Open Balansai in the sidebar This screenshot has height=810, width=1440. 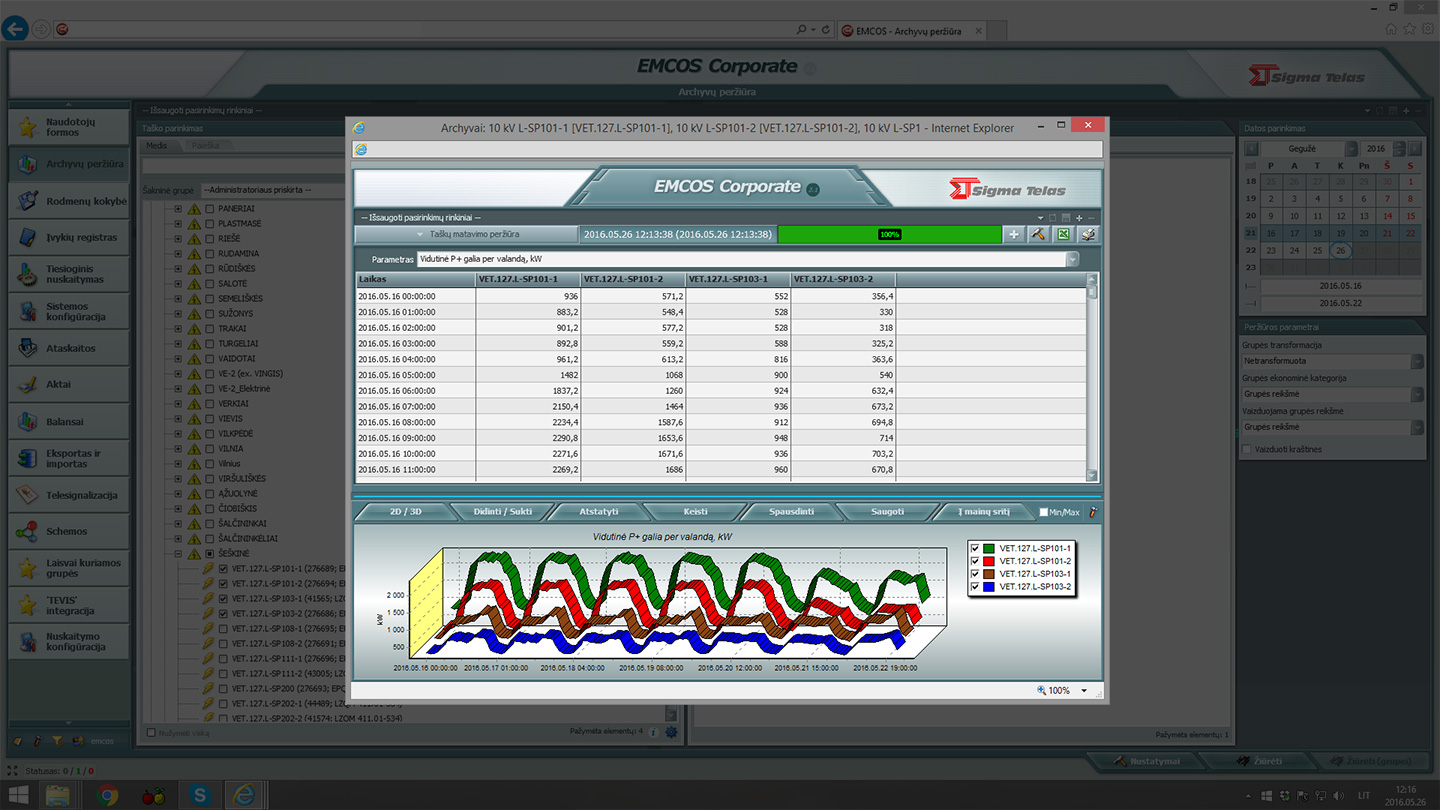pos(69,422)
